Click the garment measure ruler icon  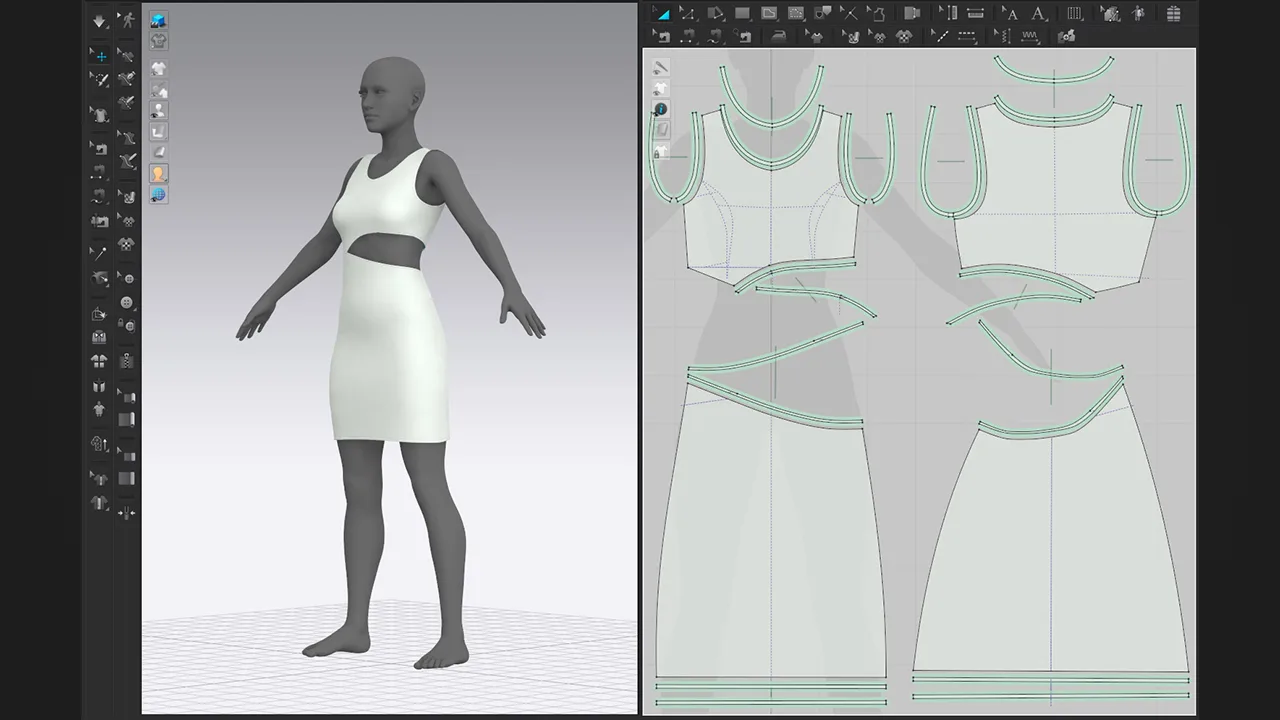pyautogui.click(x=100, y=441)
